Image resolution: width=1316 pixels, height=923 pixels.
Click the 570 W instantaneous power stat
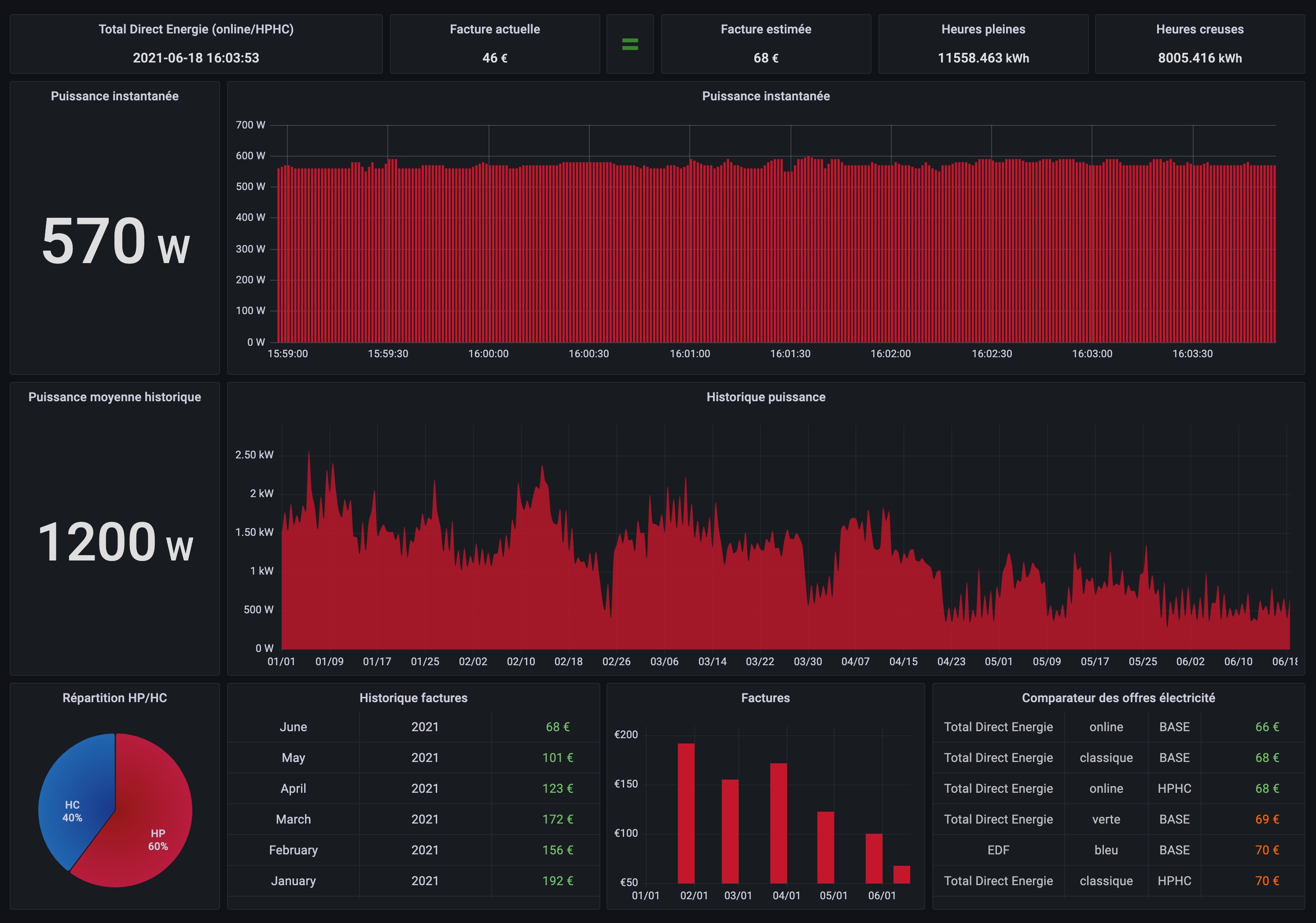pos(114,241)
